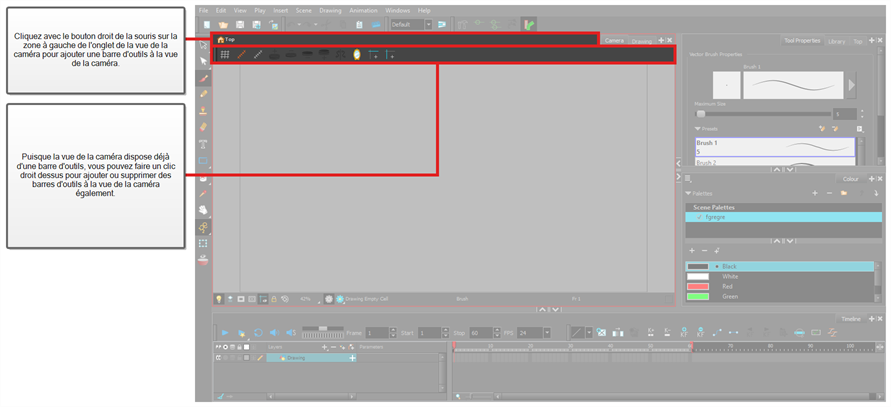Image resolution: width=891 pixels, height=407 pixels.
Task: Open the Windows menu
Action: (397, 10)
